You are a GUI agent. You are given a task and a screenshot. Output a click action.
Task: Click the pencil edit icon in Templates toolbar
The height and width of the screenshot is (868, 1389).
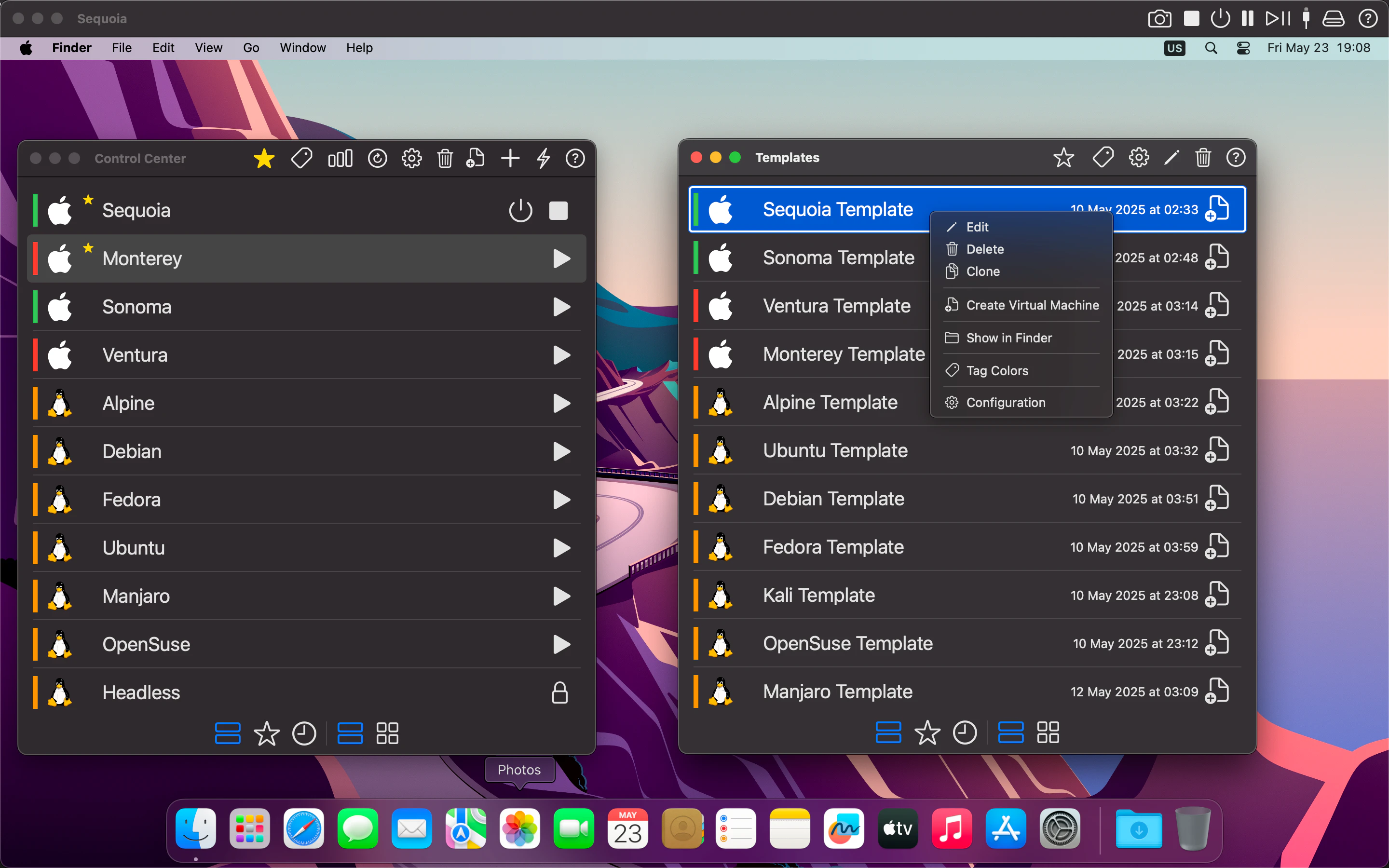(x=1171, y=157)
